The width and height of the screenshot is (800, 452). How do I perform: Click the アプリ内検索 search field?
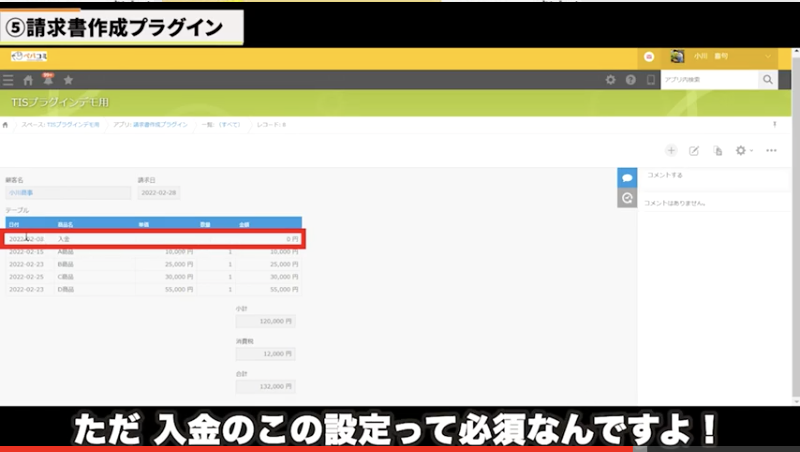click(x=709, y=80)
